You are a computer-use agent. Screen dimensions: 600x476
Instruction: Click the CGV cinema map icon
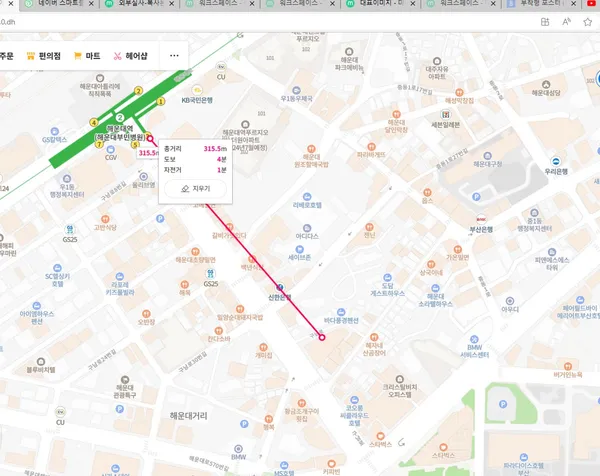pyautogui.click(x=111, y=149)
